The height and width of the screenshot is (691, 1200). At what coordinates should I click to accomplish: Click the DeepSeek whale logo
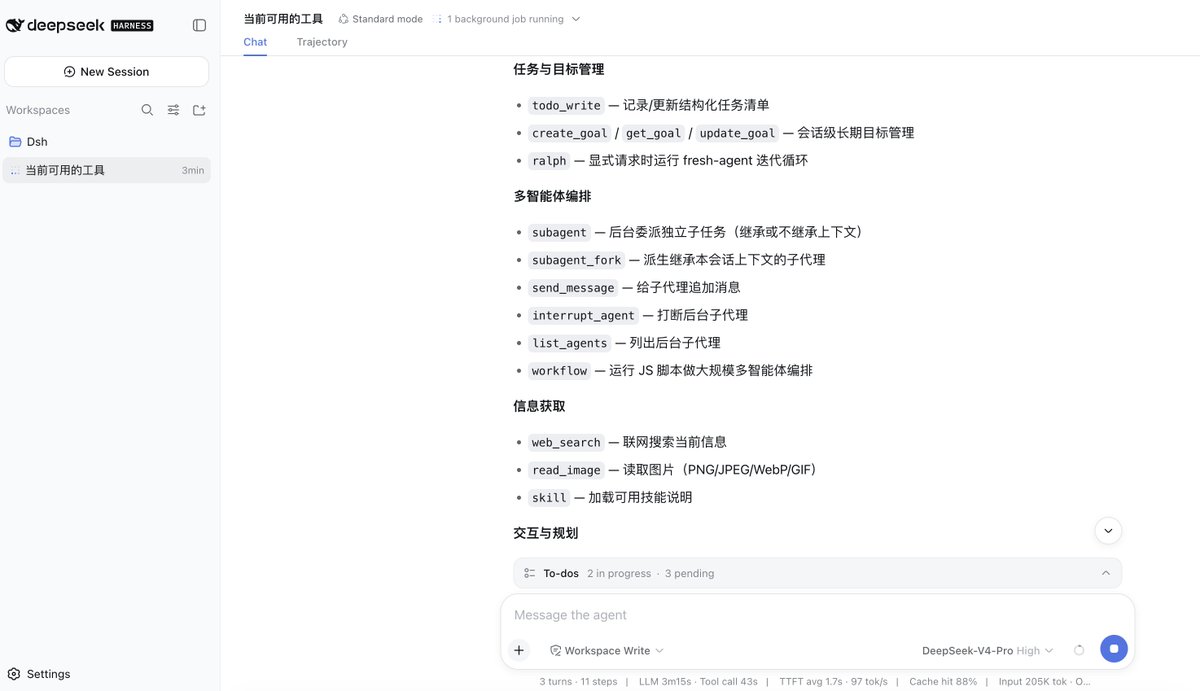(15, 25)
